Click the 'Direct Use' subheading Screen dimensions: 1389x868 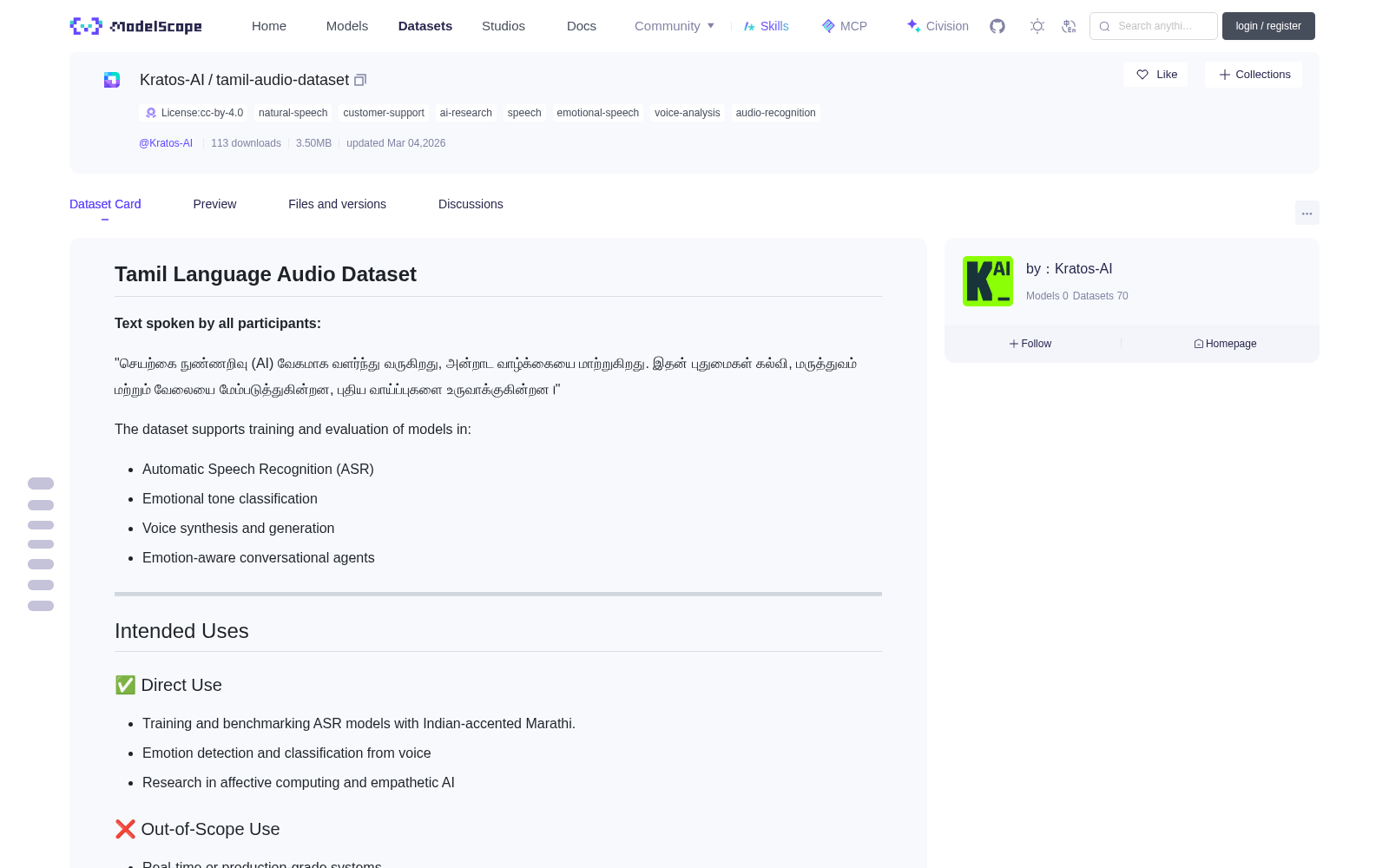168,685
